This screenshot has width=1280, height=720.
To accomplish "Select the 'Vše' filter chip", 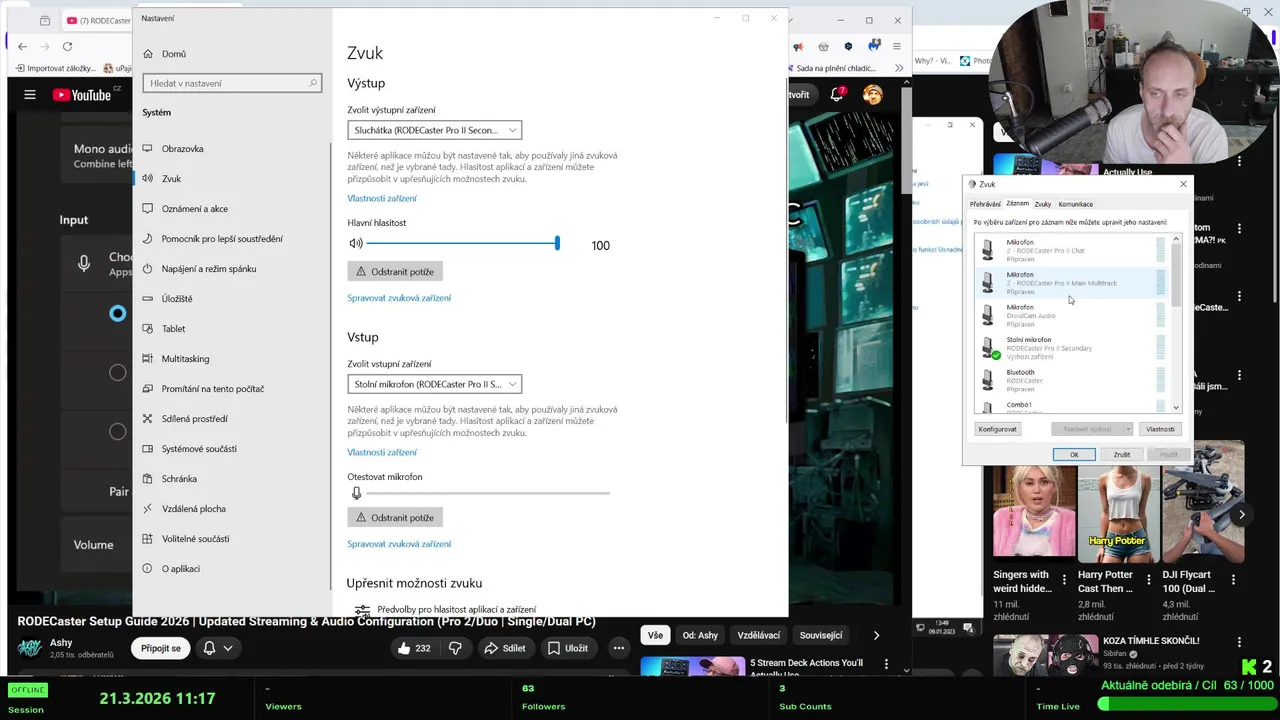I will coord(655,635).
